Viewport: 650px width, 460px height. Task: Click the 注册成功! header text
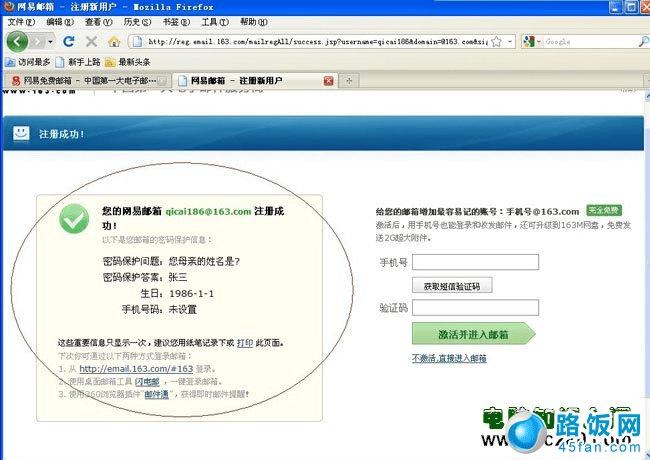click(x=61, y=134)
